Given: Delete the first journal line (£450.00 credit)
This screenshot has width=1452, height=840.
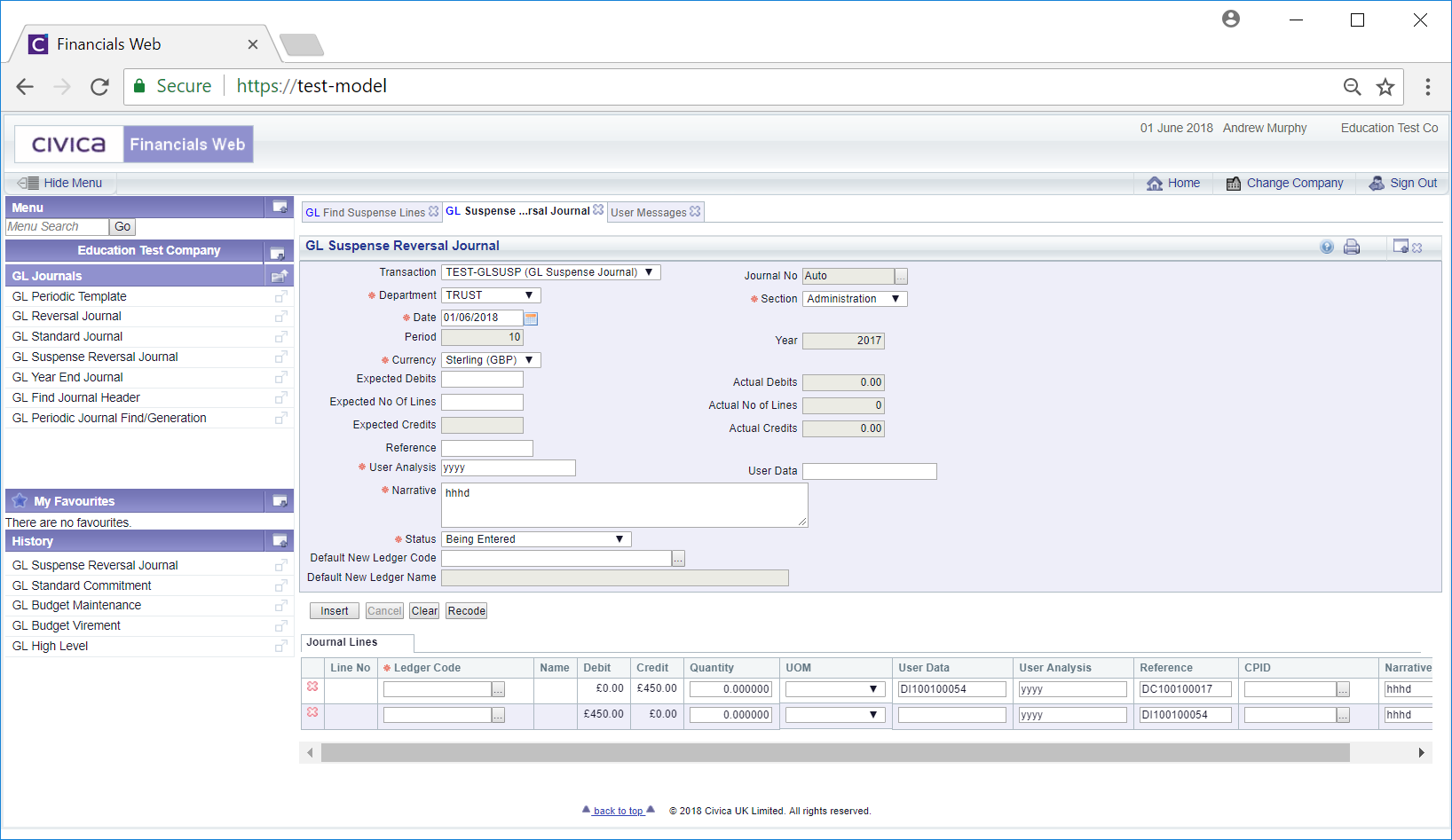Looking at the screenshot, I should click(312, 687).
